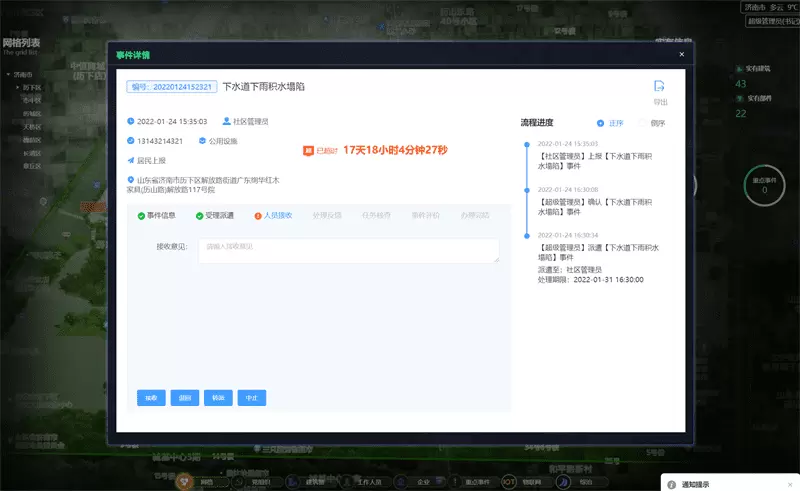
Task: Click the IOT 物联网 icon in bottom toolbar
Action: (x=509, y=481)
